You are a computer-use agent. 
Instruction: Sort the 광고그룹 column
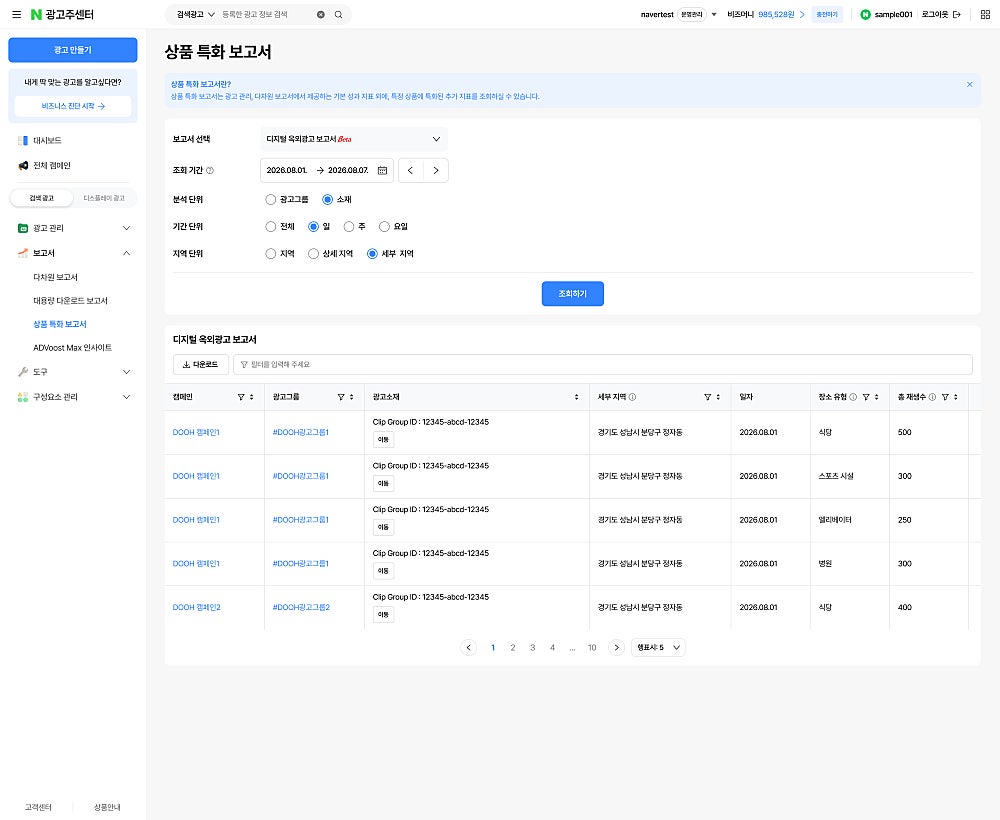coord(351,397)
